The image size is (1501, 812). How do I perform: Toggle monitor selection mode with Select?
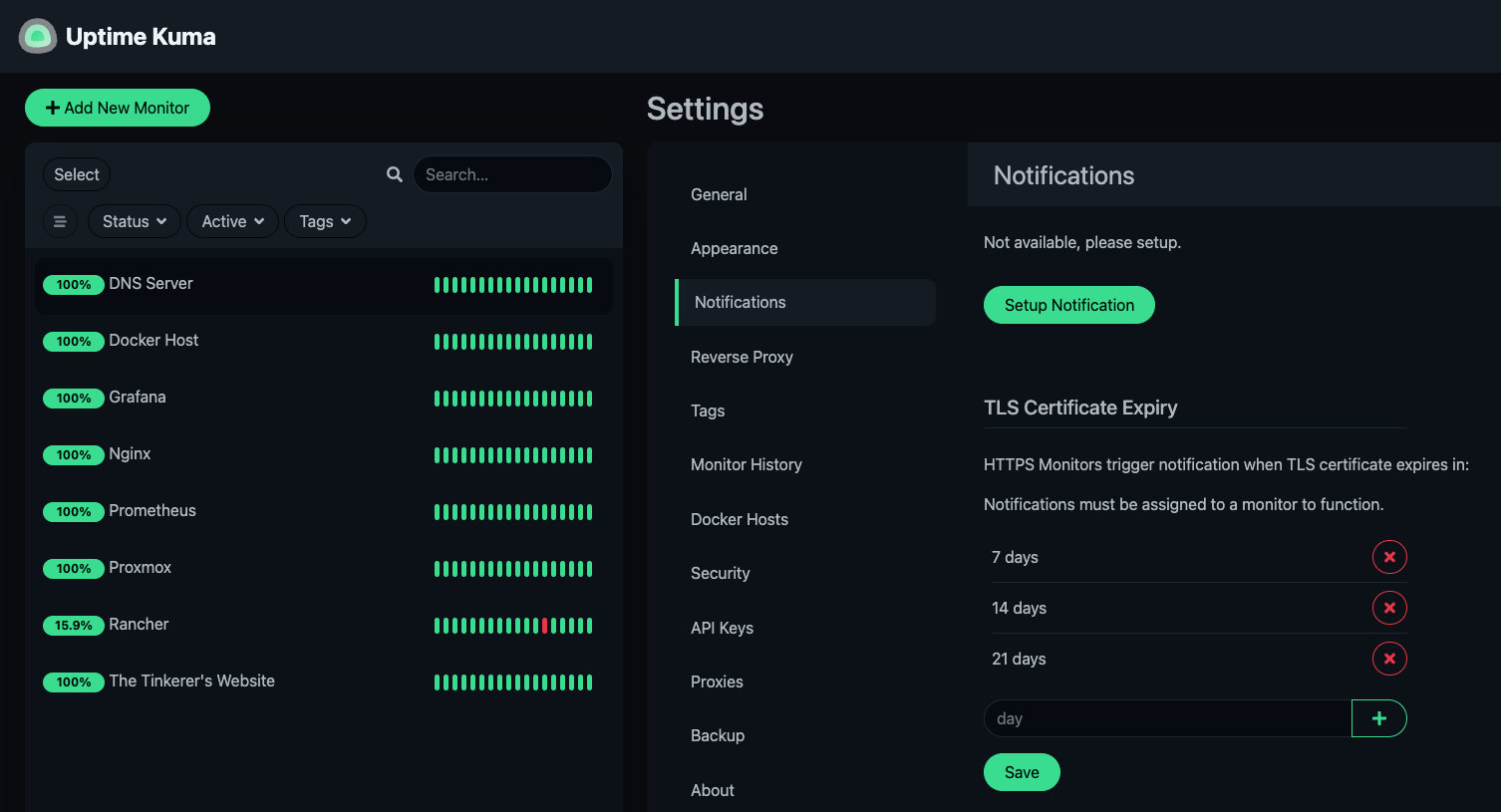pos(77,174)
